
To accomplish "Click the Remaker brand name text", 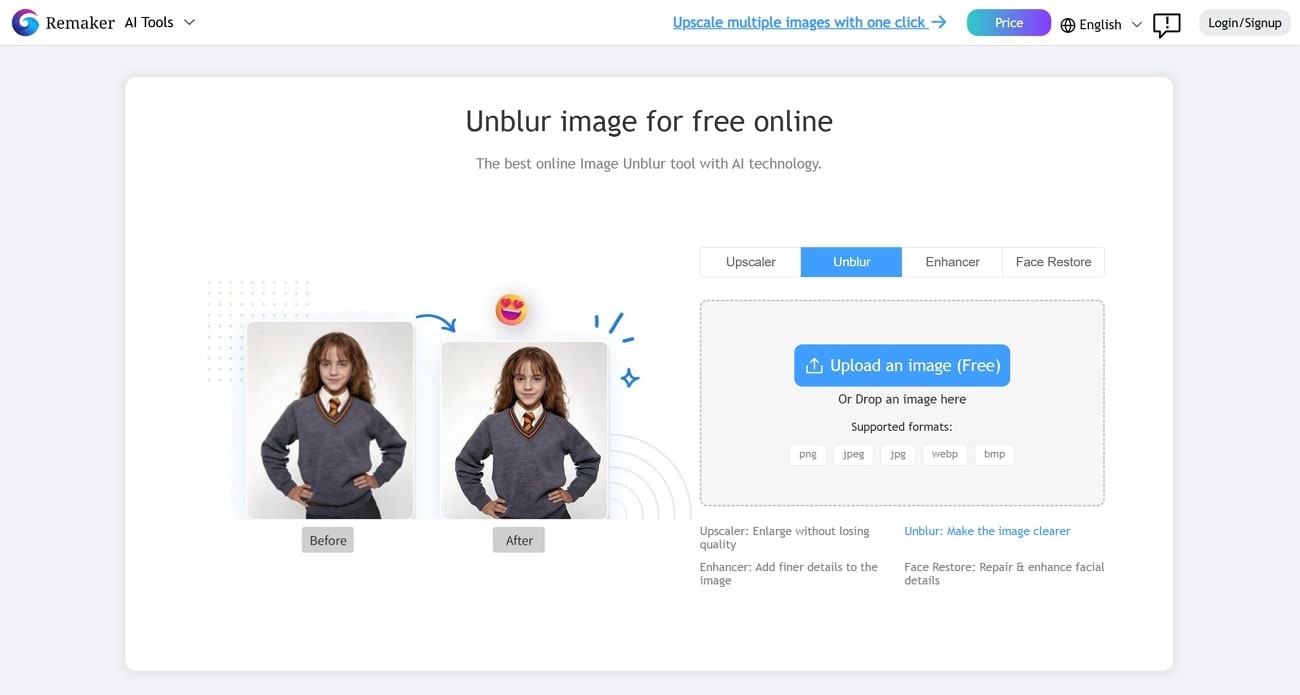I will coord(80,22).
